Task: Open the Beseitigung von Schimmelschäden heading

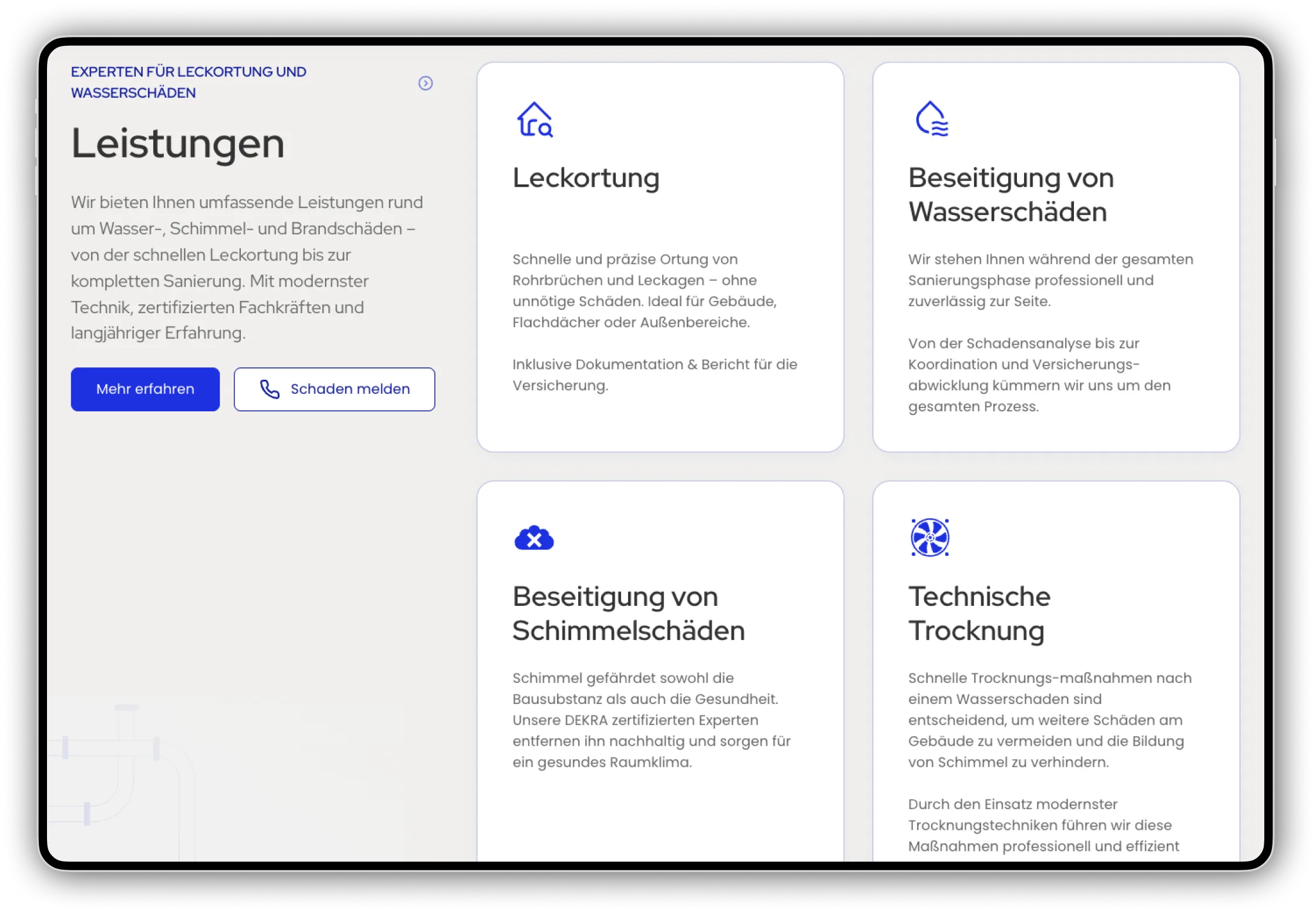Action: (628, 613)
